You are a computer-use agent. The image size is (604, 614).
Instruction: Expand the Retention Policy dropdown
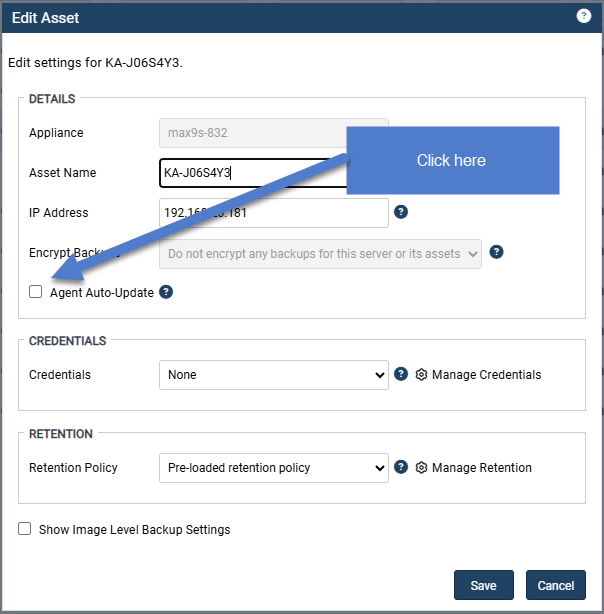click(x=273, y=468)
